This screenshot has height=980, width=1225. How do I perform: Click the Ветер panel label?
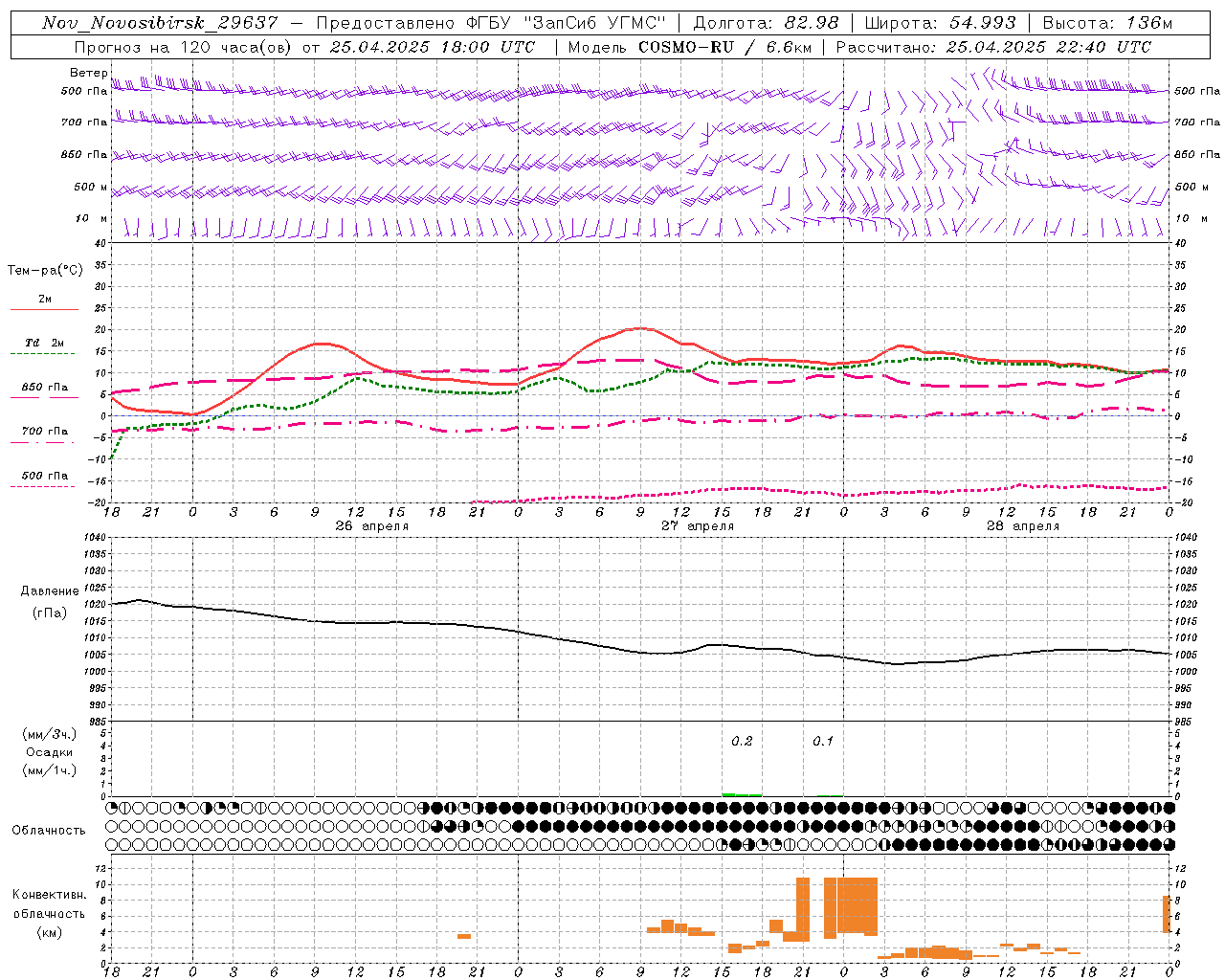(88, 73)
